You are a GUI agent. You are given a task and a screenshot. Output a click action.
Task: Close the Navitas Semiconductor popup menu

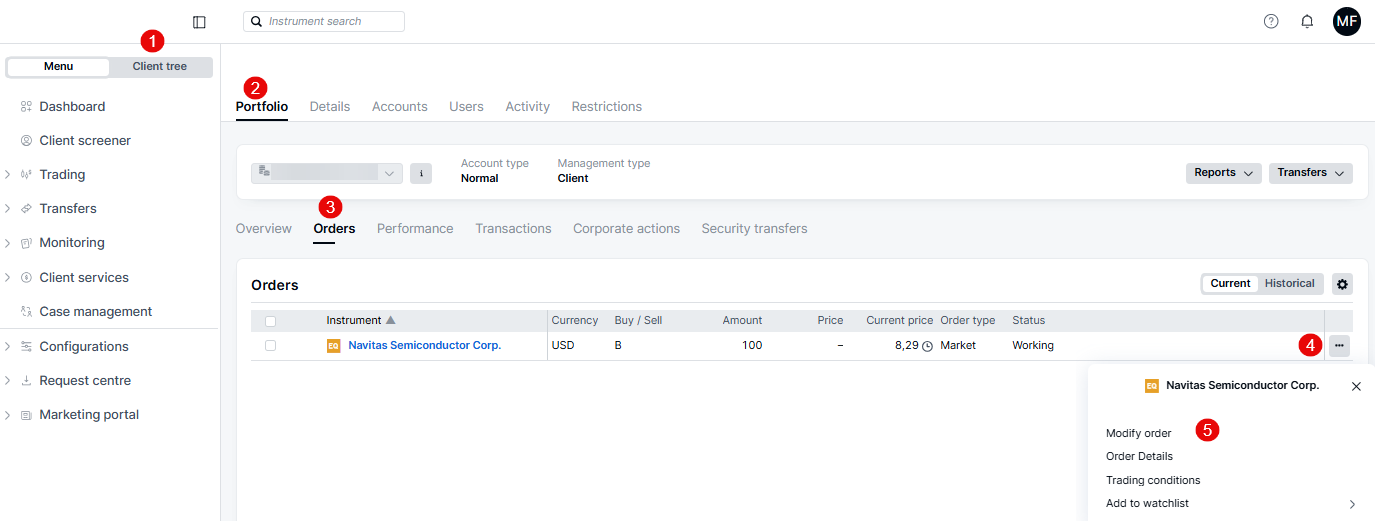(x=1356, y=386)
